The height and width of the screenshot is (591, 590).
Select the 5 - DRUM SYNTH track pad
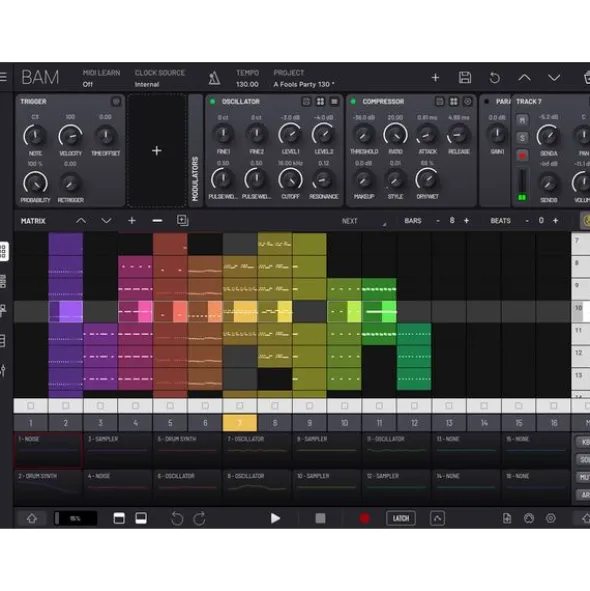click(187, 450)
